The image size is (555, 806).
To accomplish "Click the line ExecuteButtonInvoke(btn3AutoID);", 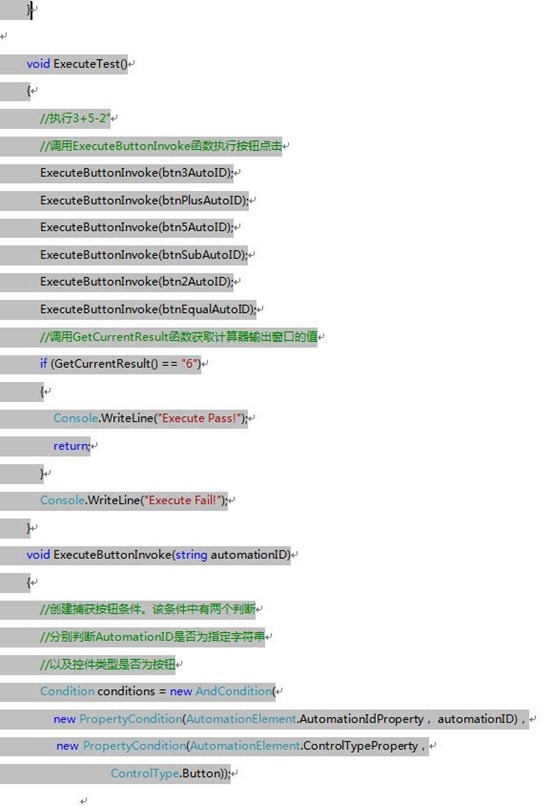I will coord(137,173).
